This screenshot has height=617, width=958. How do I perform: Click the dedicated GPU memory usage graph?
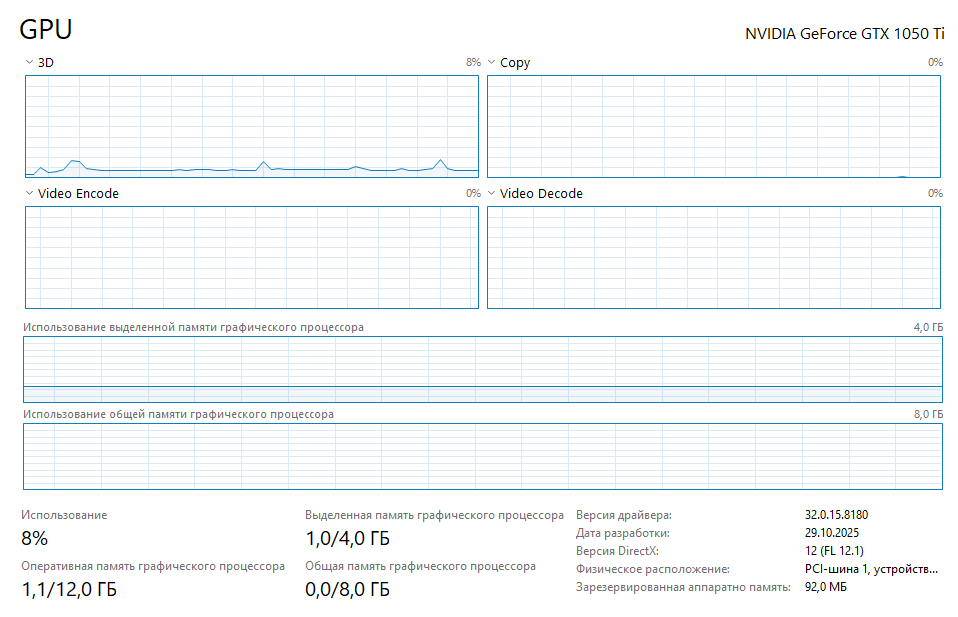coord(483,370)
